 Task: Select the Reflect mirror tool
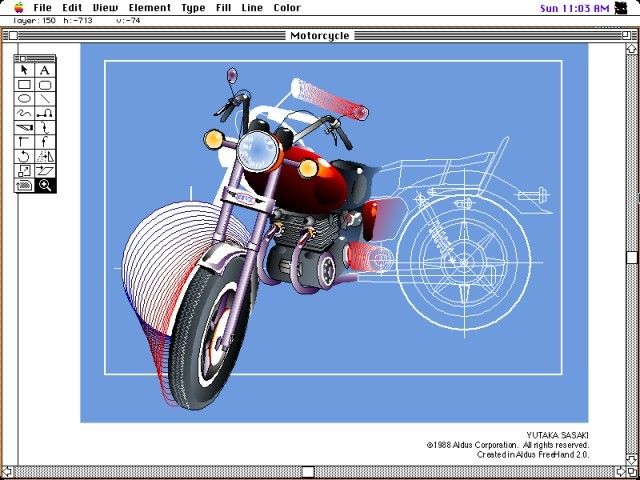pyautogui.click(x=45, y=157)
